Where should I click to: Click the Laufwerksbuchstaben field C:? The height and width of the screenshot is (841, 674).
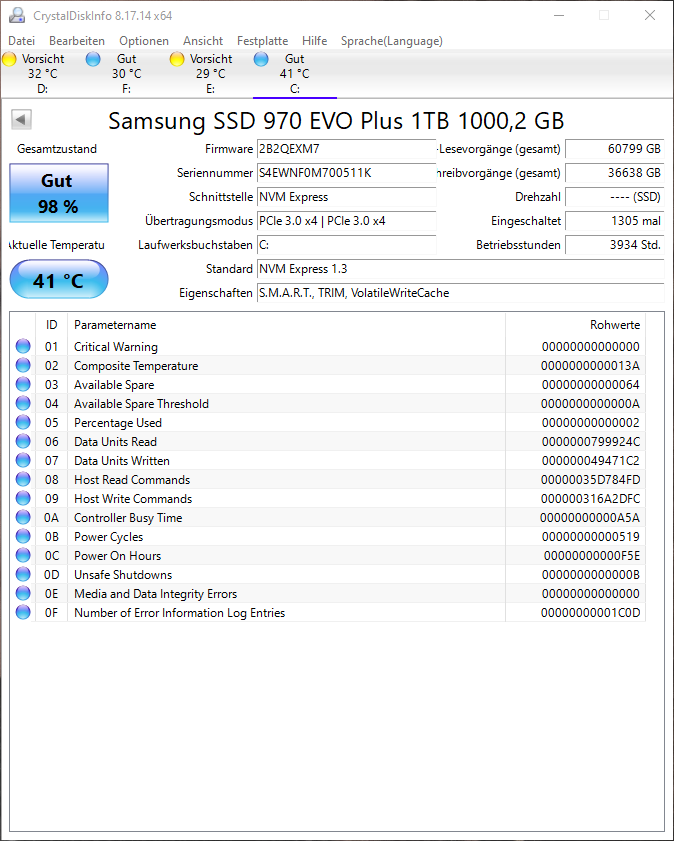[346, 245]
